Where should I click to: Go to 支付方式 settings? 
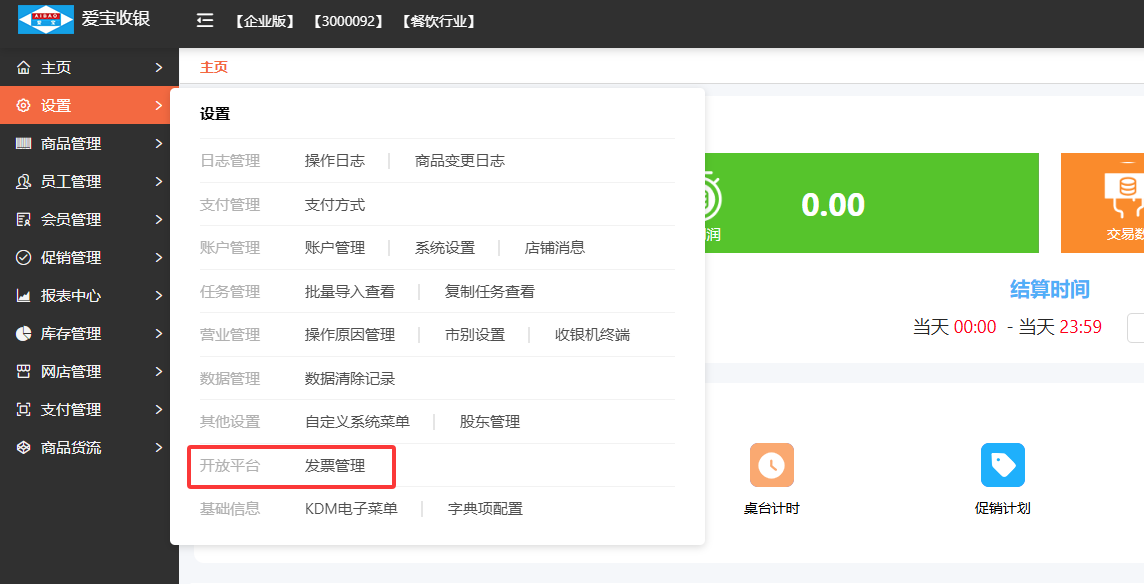pyautogui.click(x=335, y=205)
